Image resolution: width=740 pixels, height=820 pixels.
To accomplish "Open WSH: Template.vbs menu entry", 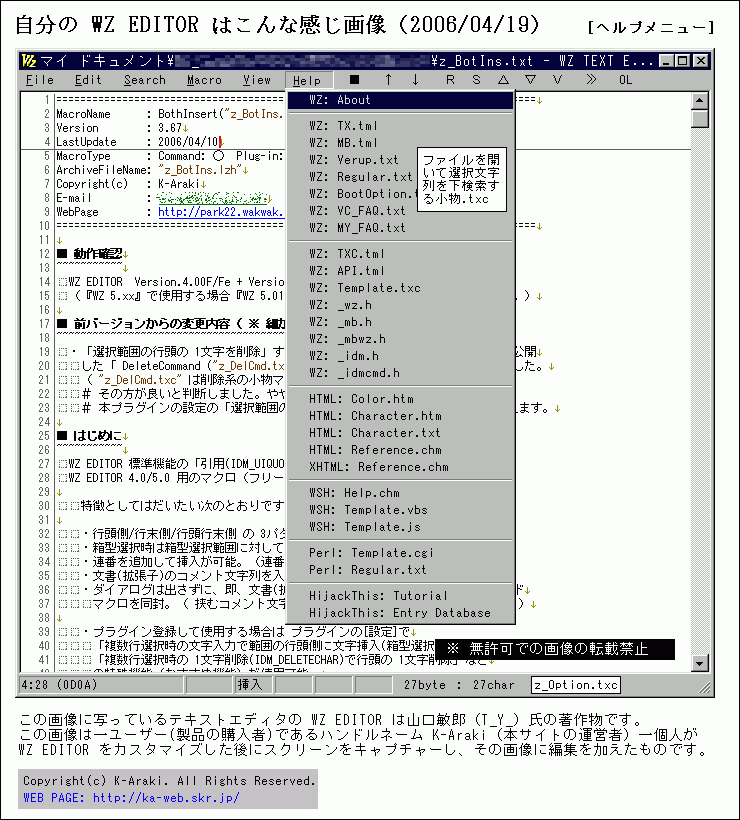I will [401, 509].
